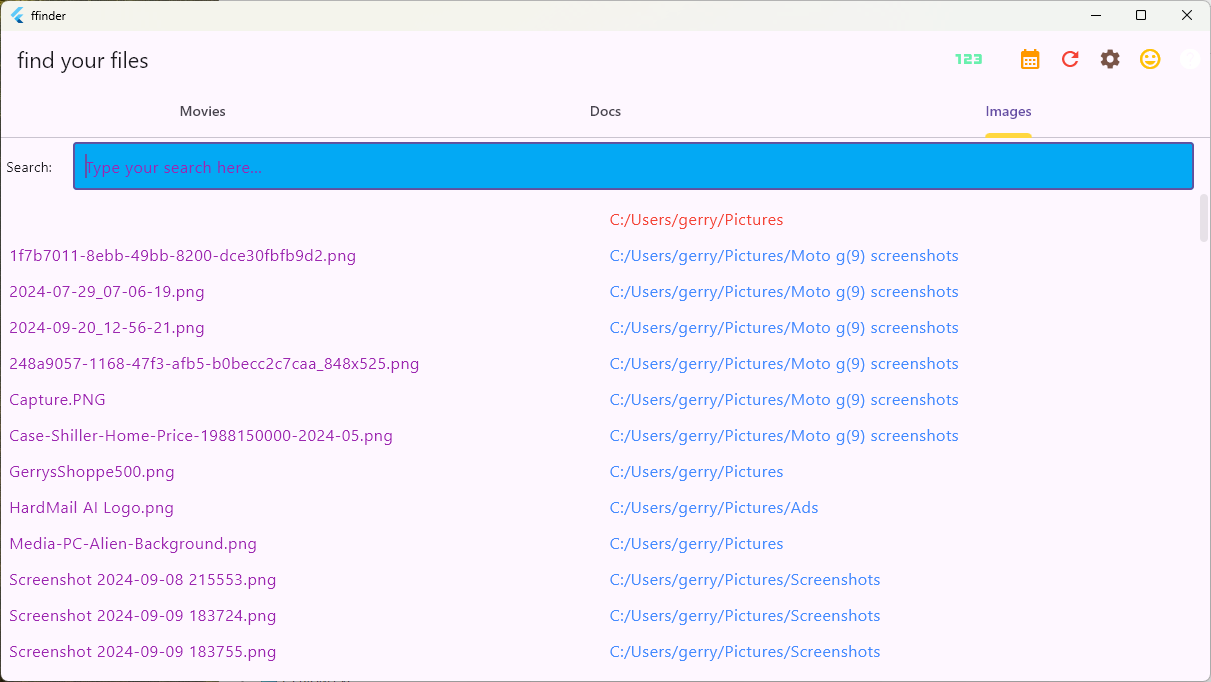Select the Images tab

click(x=1008, y=111)
